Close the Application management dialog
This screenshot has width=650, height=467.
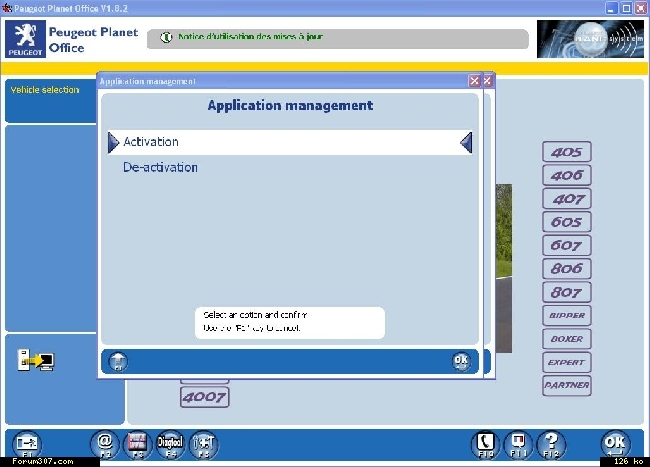pyautogui.click(x=474, y=81)
